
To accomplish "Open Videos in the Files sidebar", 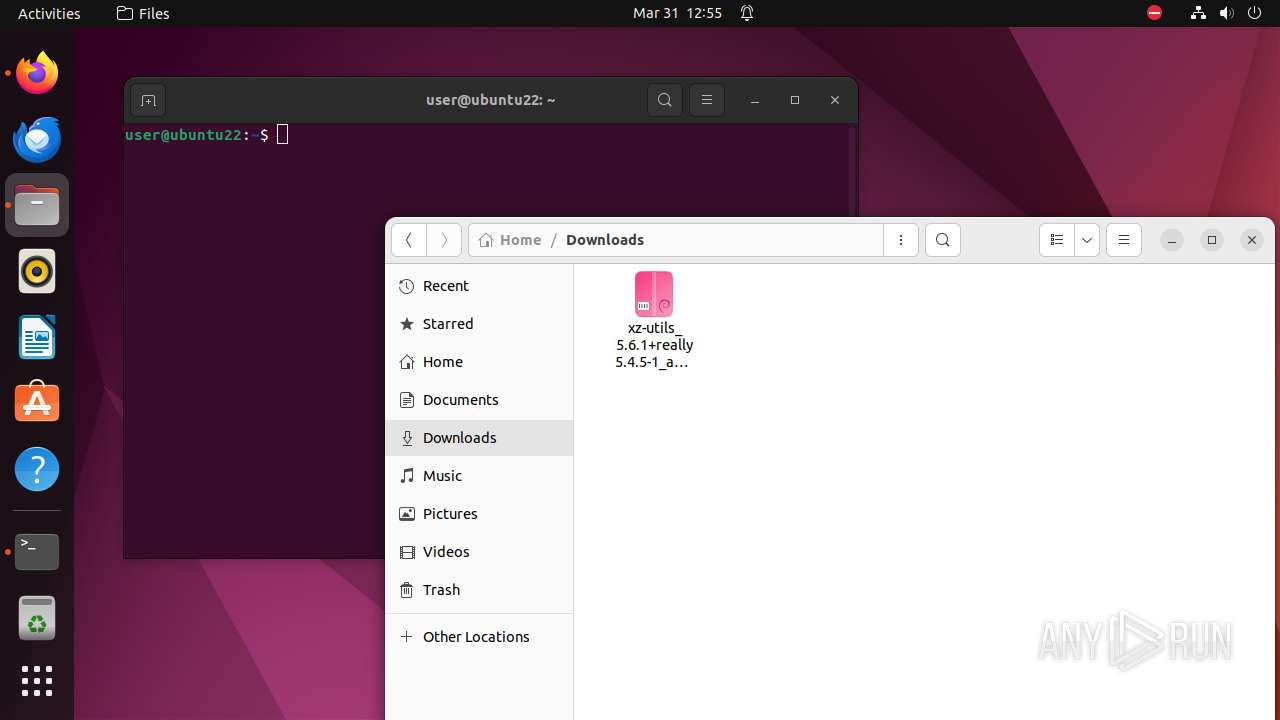I will click(x=479, y=552).
